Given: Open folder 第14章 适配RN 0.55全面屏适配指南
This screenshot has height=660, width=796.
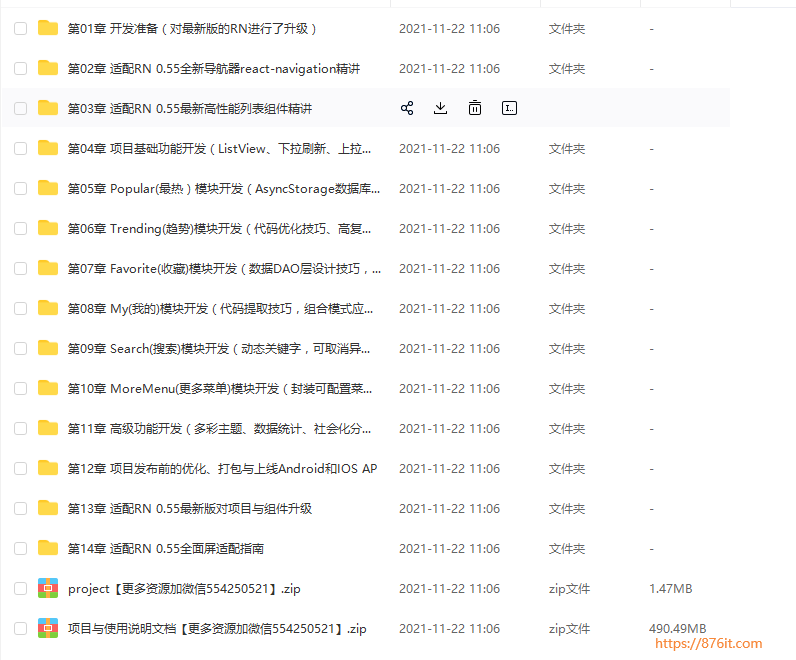Looking at the screenshot, I should coord(166,549).
